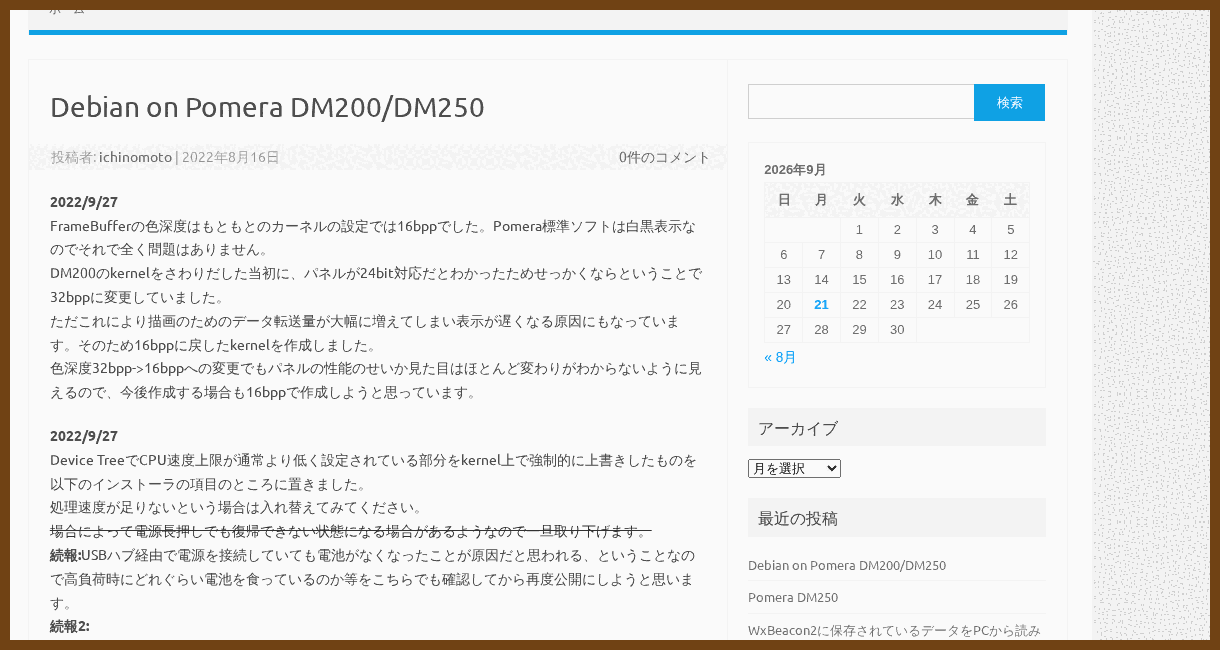Viewport: 1220px width, 650px height.
Task: Click calendar day 12
Action: click(x=1010, y=254)
